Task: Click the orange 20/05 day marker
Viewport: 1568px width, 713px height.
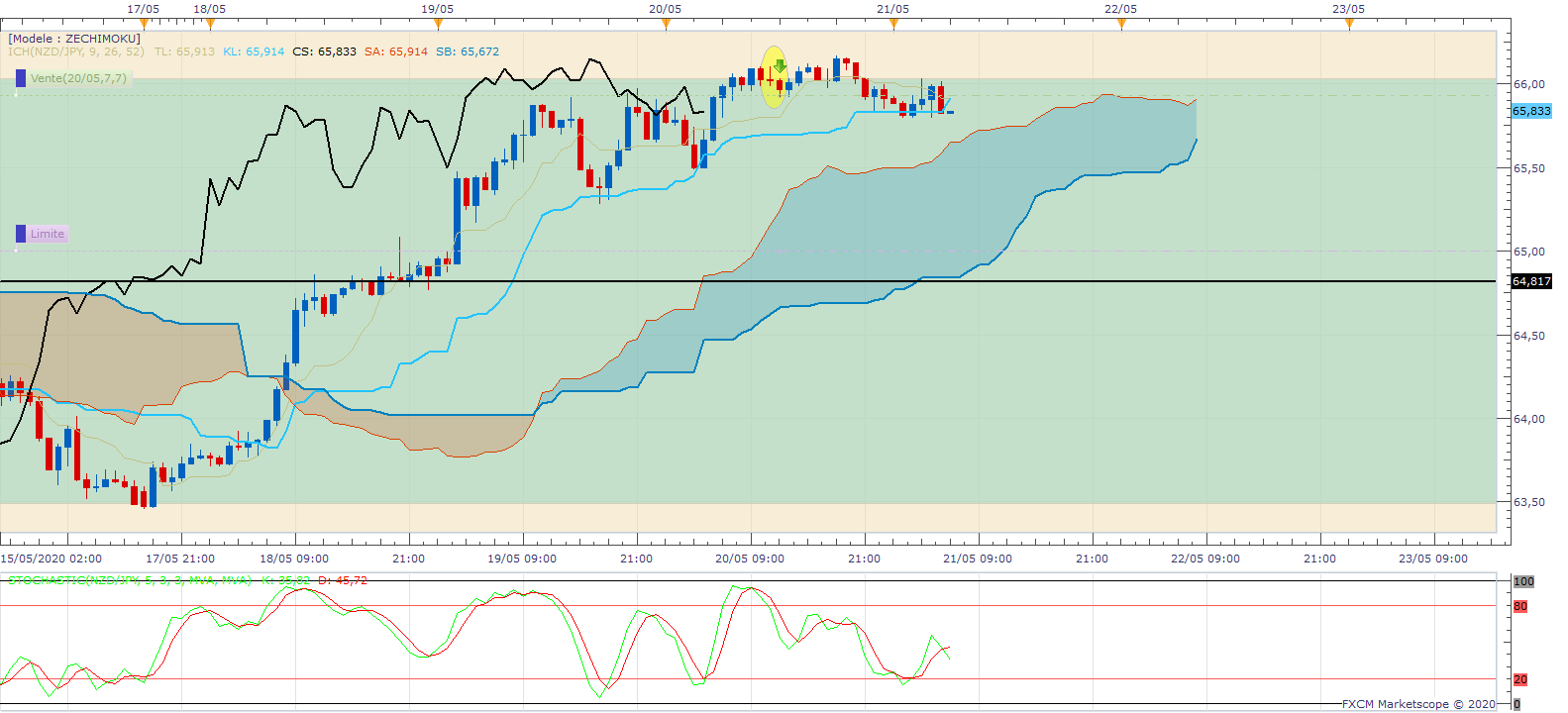Action: tap(666, 23)
